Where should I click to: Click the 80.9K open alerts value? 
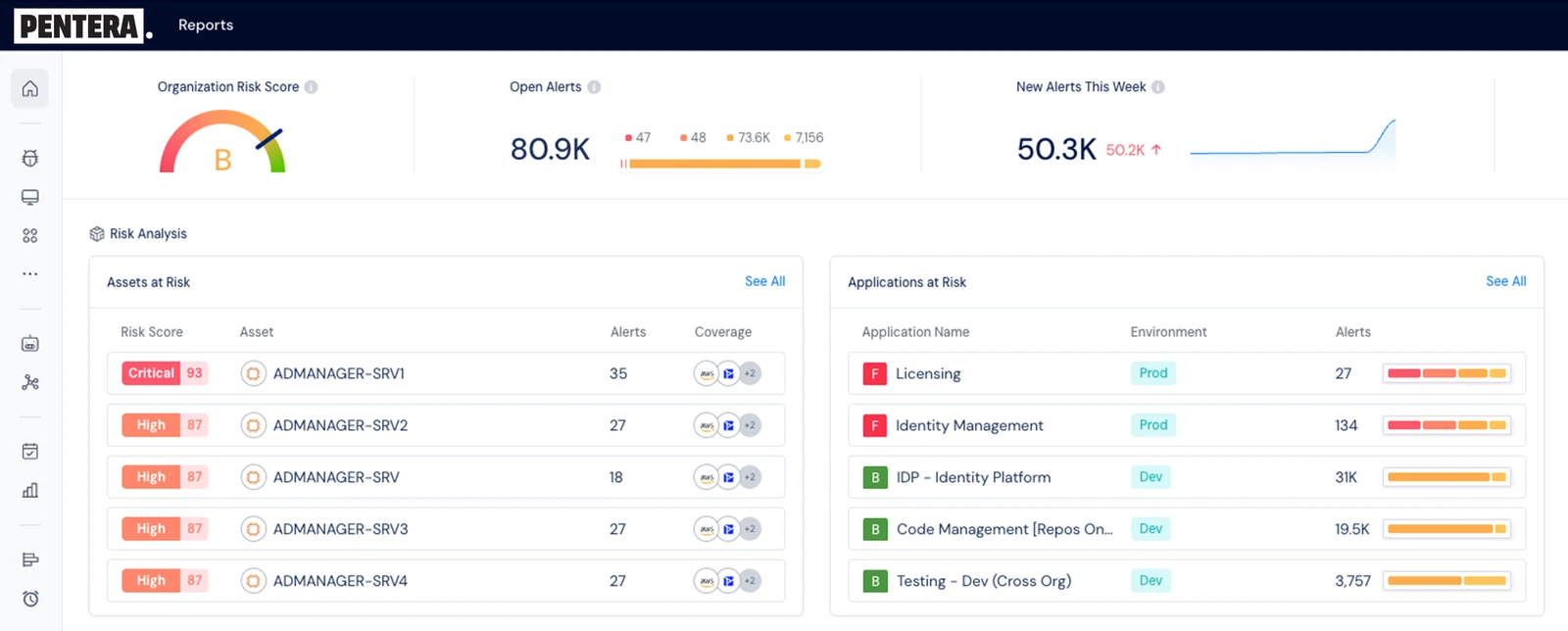pyautogui.click(x=550, y=149)
